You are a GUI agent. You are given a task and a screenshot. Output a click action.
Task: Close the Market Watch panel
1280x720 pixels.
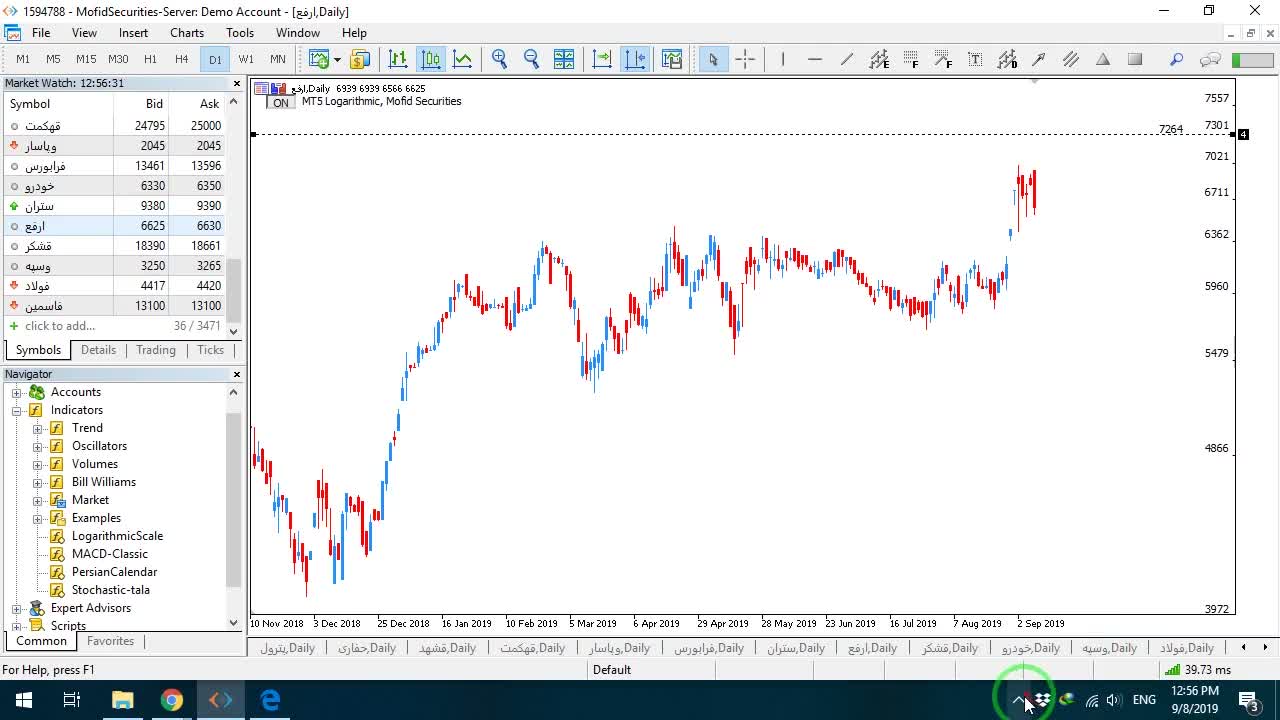237,84
